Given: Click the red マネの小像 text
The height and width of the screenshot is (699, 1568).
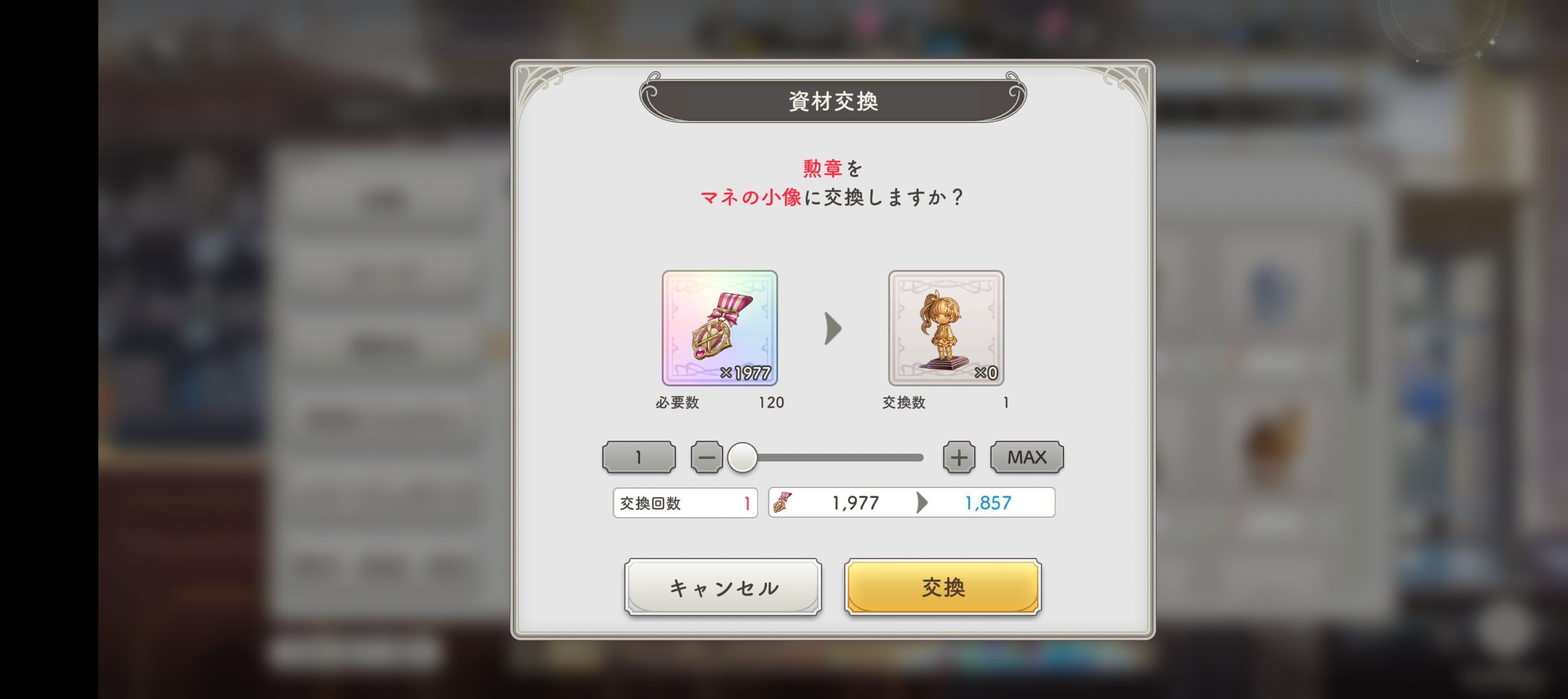Looking at the screenshot, I should click(751, 197).
